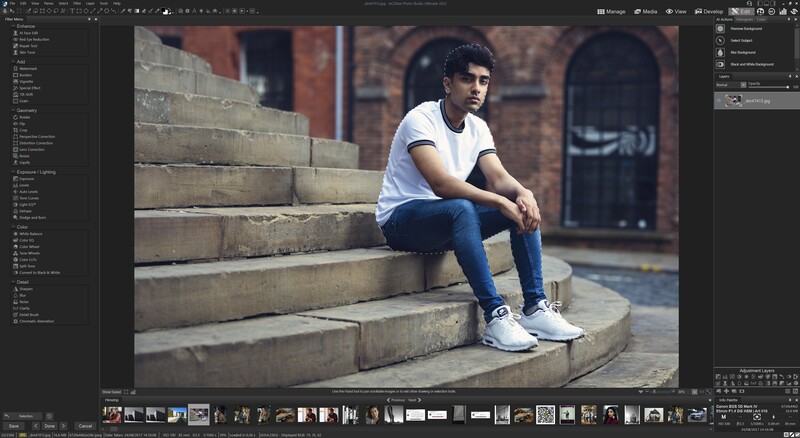Viewport: 800px width, 438px height.
Task: Click the Save button
Action: [14, 426]
